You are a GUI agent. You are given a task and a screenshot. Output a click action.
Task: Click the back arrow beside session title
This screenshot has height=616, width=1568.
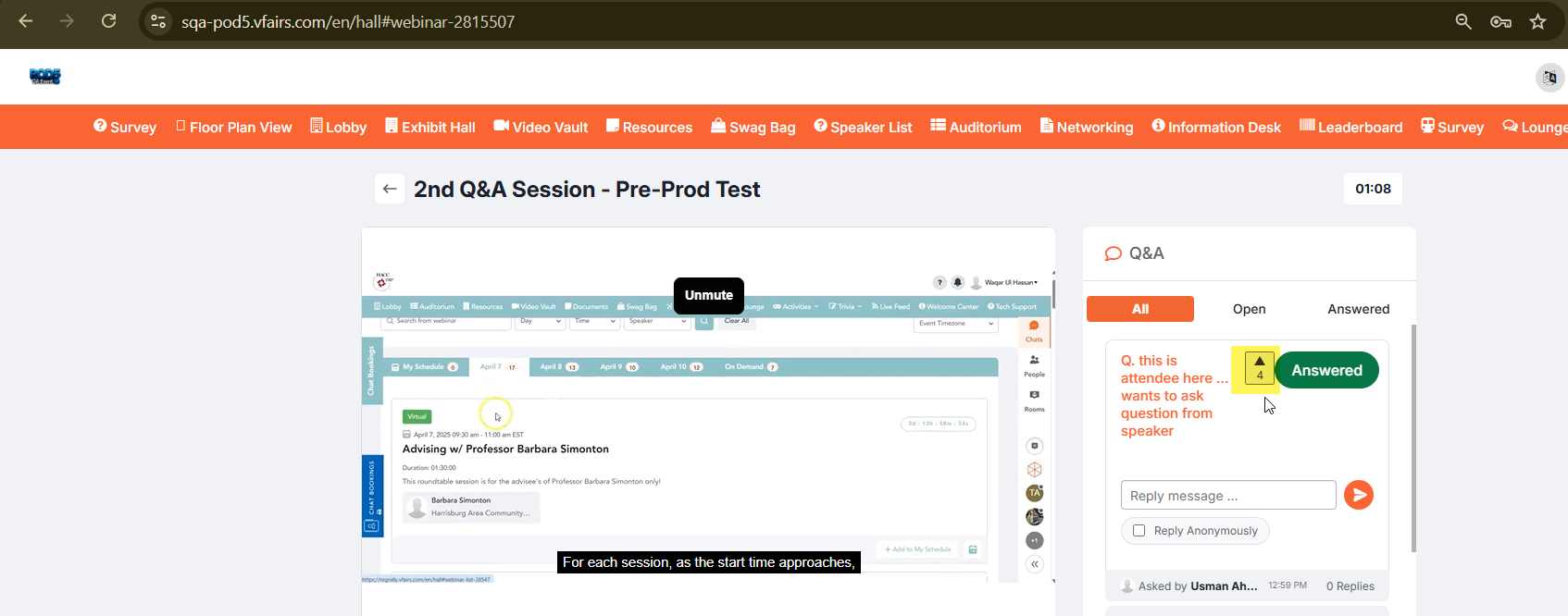390,189
